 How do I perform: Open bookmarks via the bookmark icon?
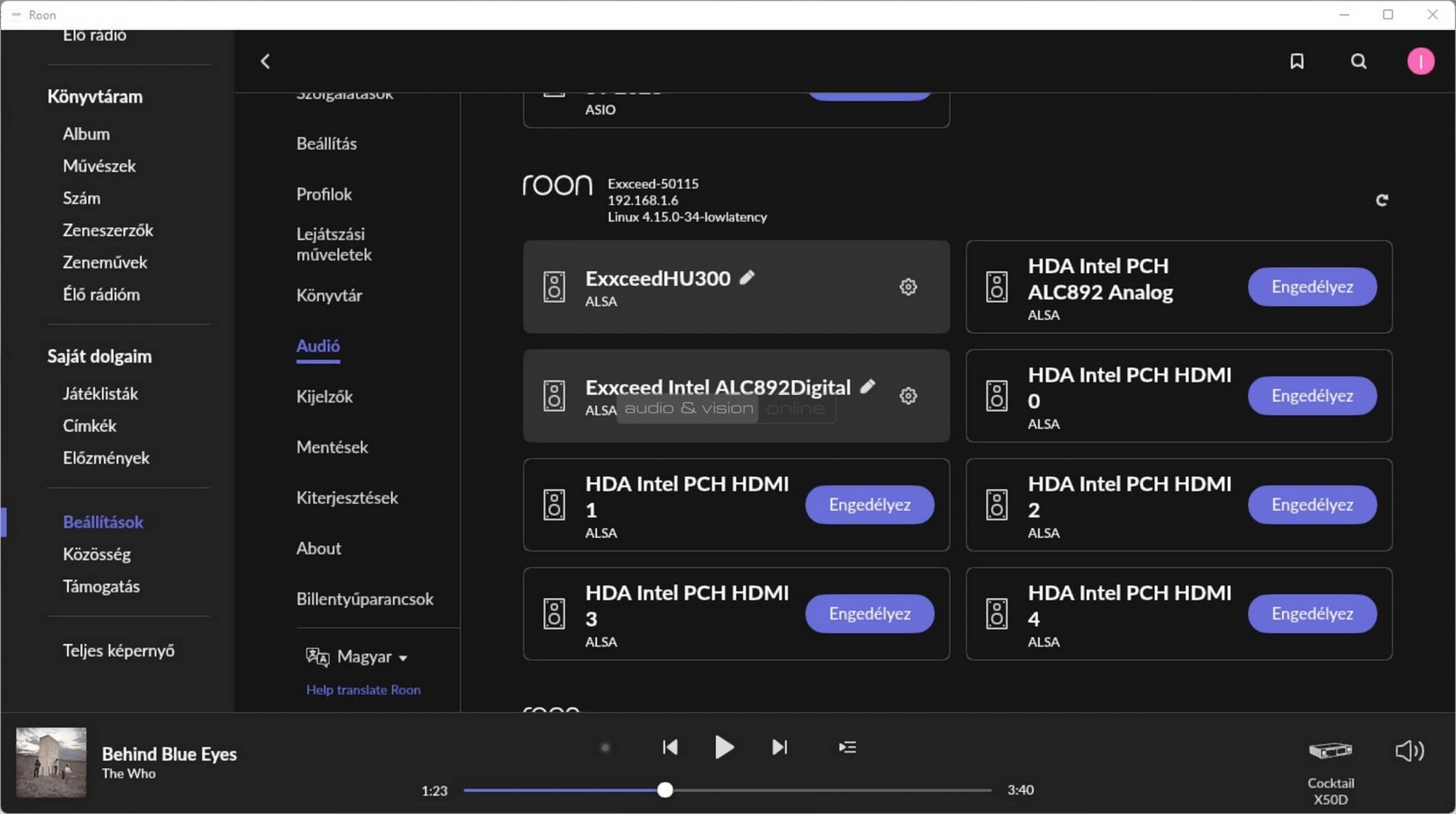(1297, 61)
